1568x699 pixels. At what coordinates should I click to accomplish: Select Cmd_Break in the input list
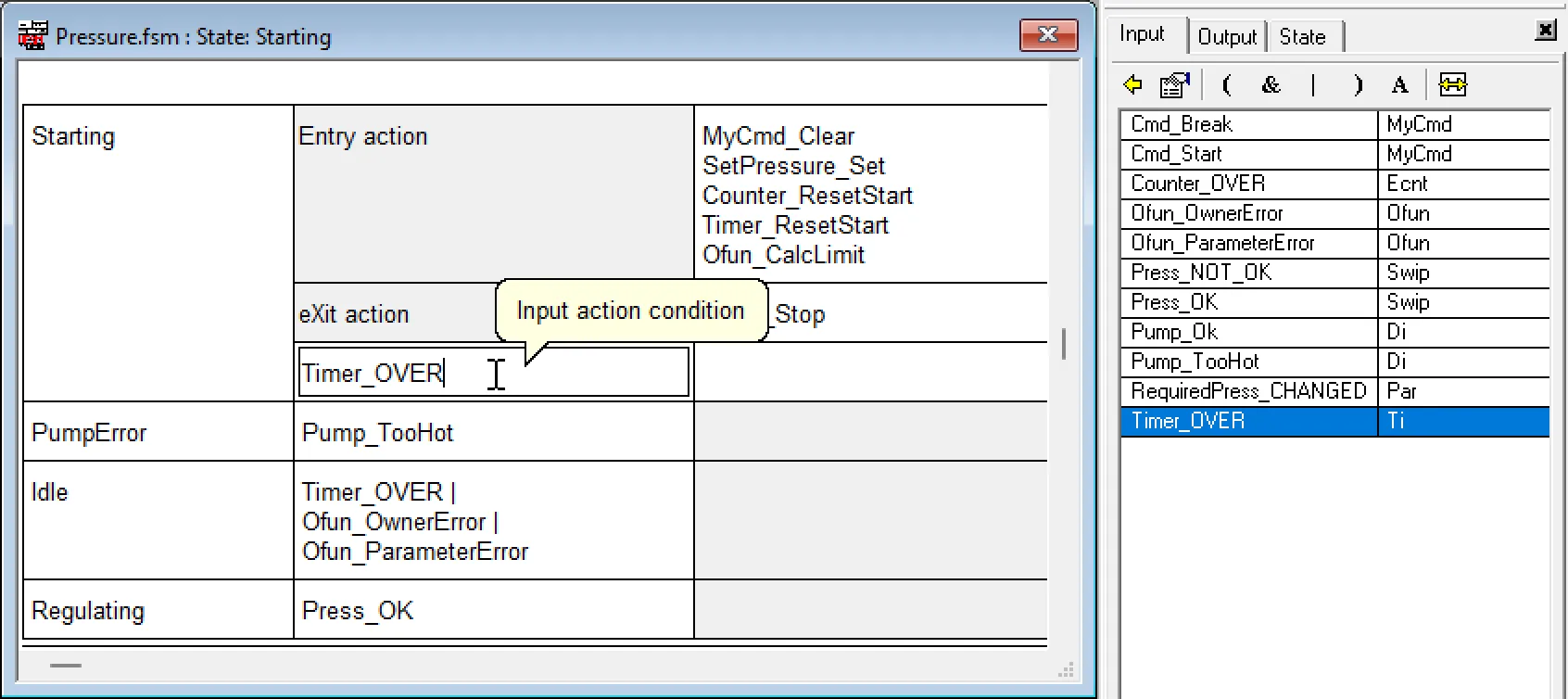tap(1249, 124)
